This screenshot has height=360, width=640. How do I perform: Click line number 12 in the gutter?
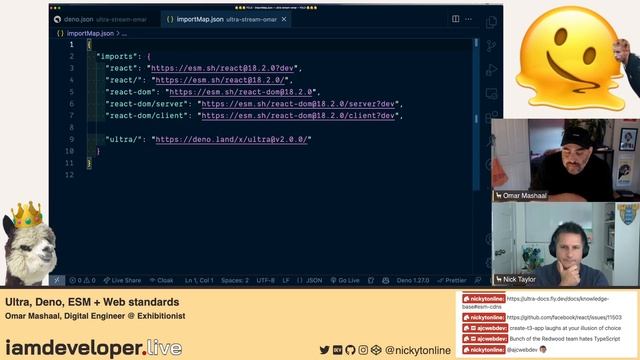click(70, 175)
